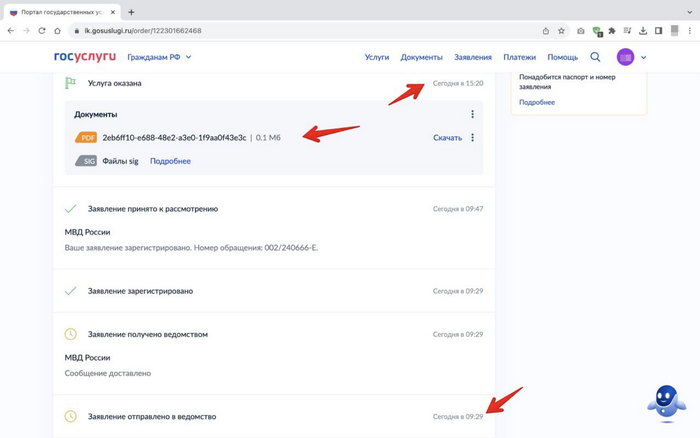Open the site search magnifier icon

pos(596,57)
